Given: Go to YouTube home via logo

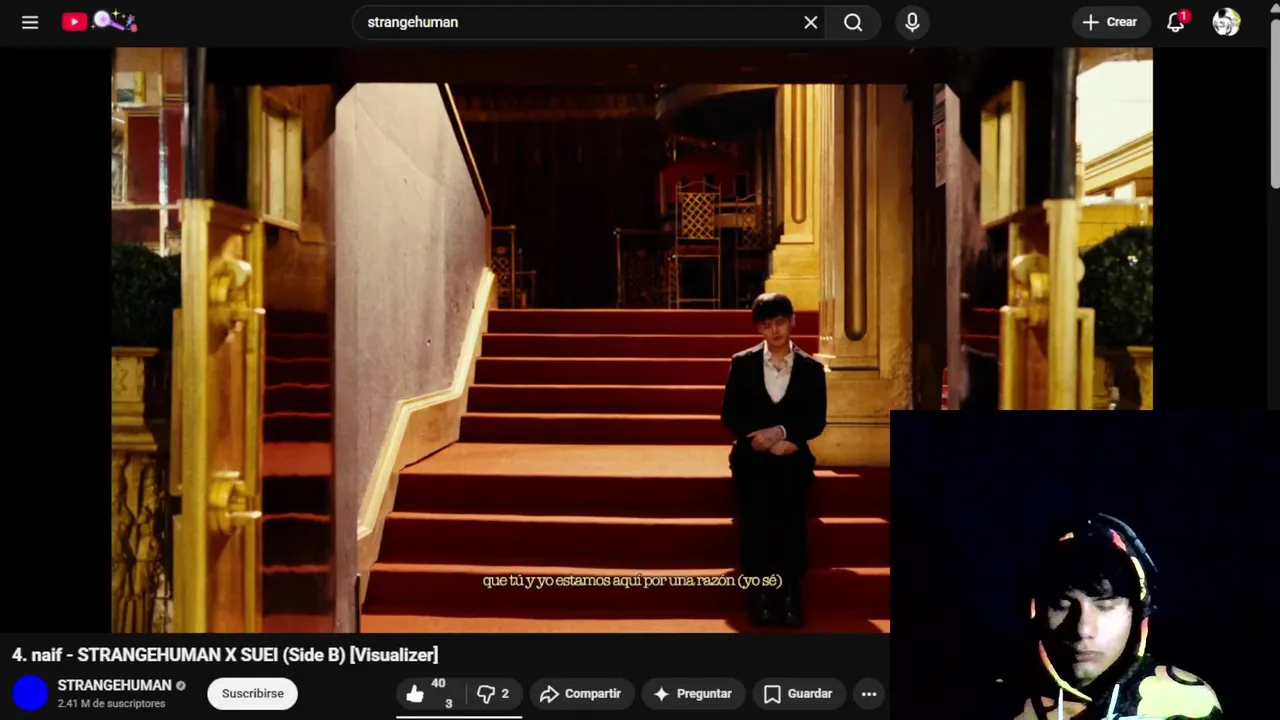Looking at the screenshot, I should (x=99, y=21).
